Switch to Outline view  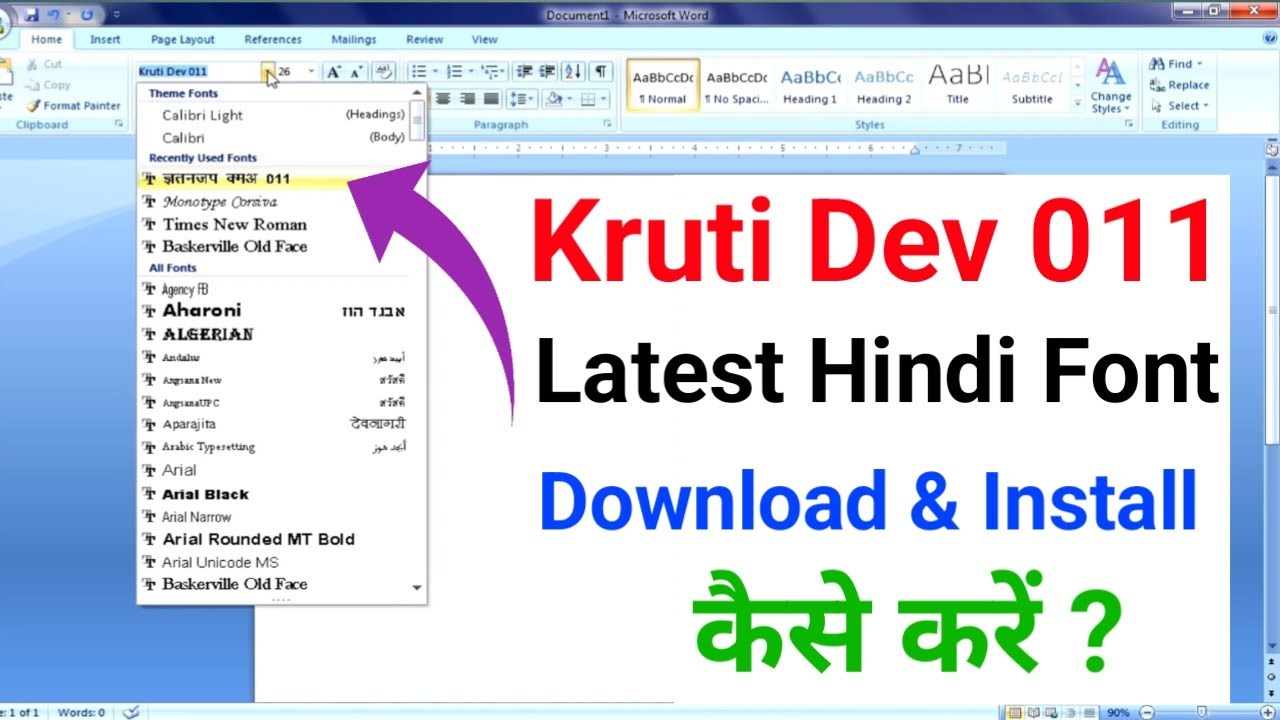click(1073, 713)
